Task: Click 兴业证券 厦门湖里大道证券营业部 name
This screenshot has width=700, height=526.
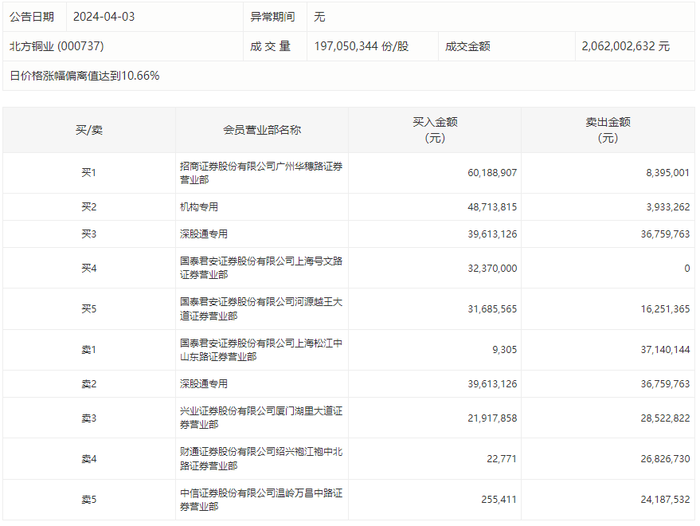Action: click(261, 418)
